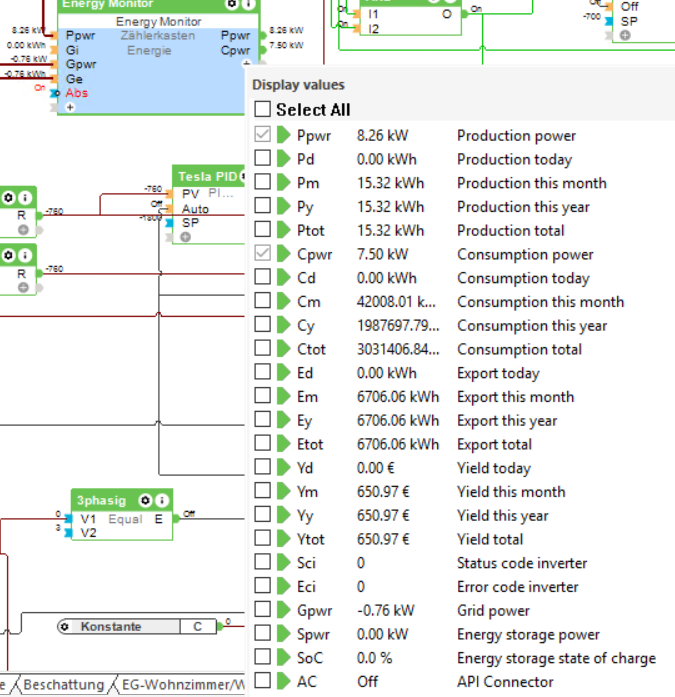Click the green output arrow for Ytot
The image size is (675, 697).
click(283, 539)
